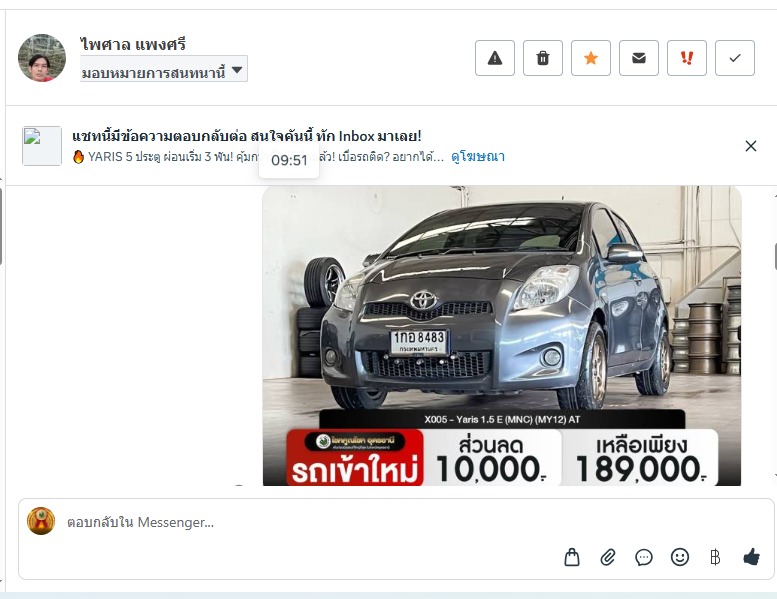Open the Yaris car image message
This screenshot has height=599, width=777.
pos(501,335)
